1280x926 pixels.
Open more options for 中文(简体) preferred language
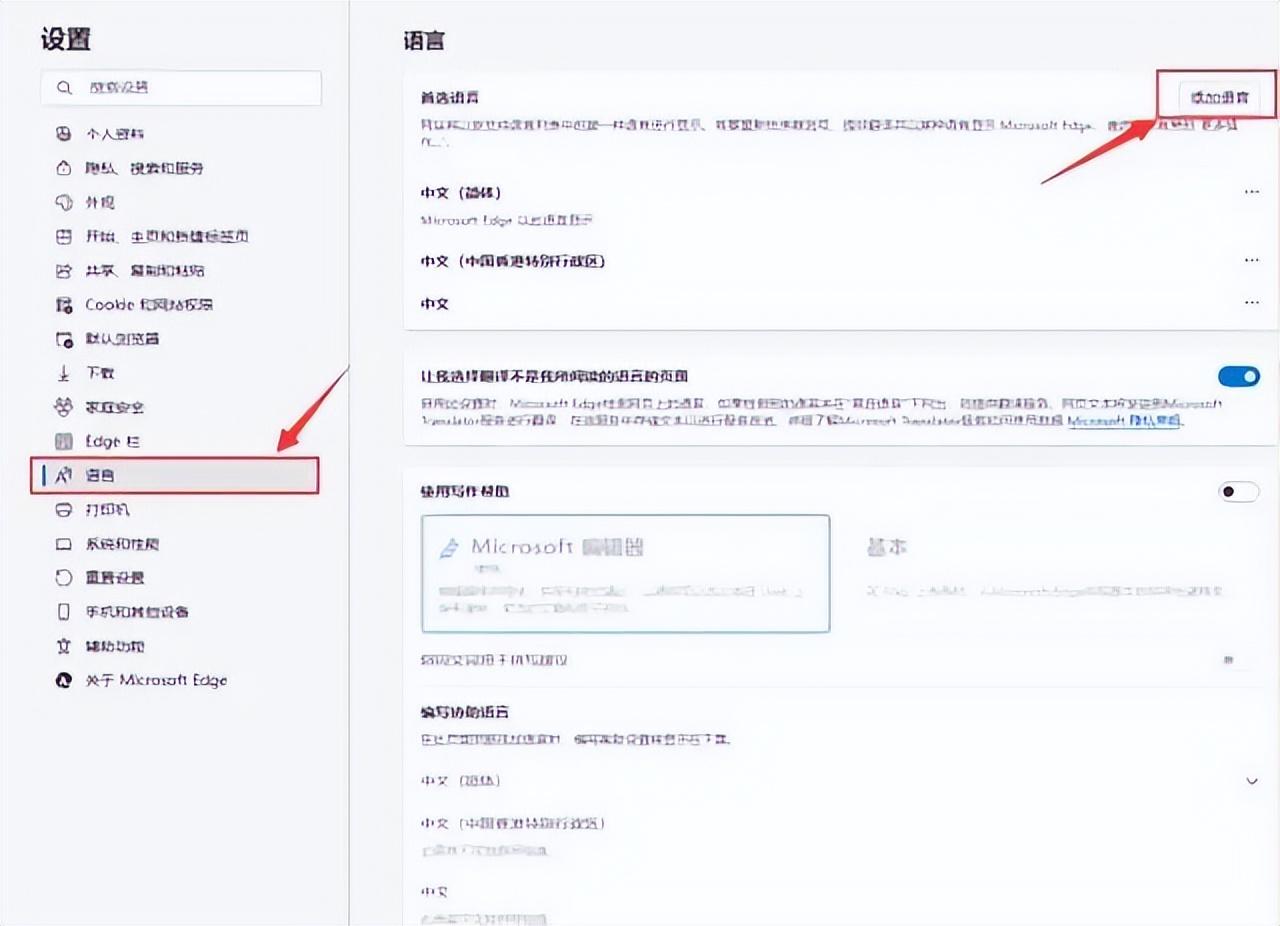1252,192
